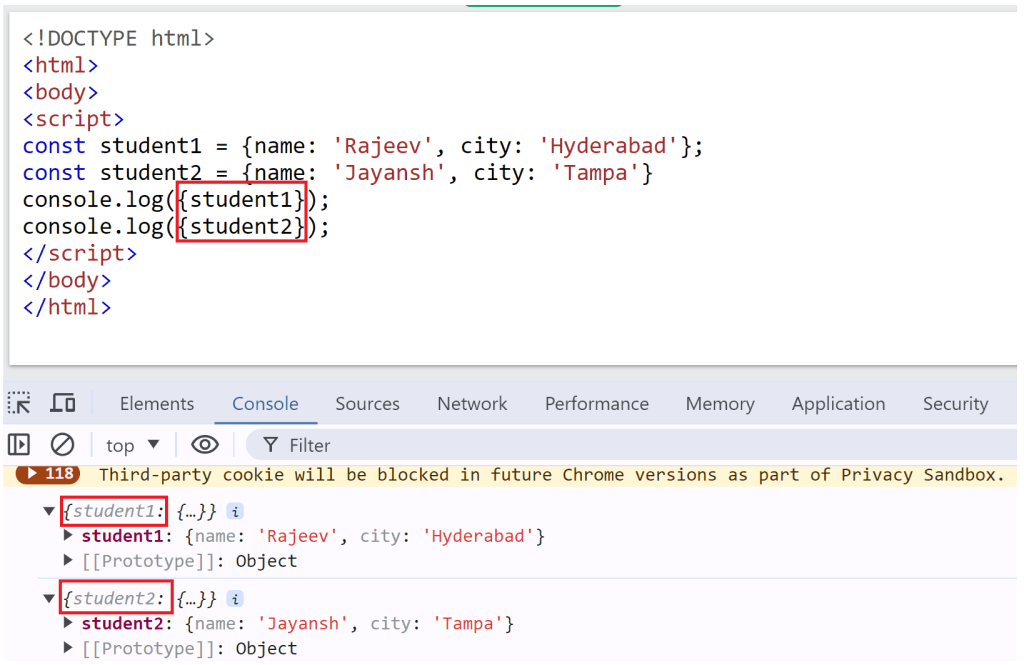Create a live expression with the eye icon
The image size is (1024, 665).
coord(205,445)
